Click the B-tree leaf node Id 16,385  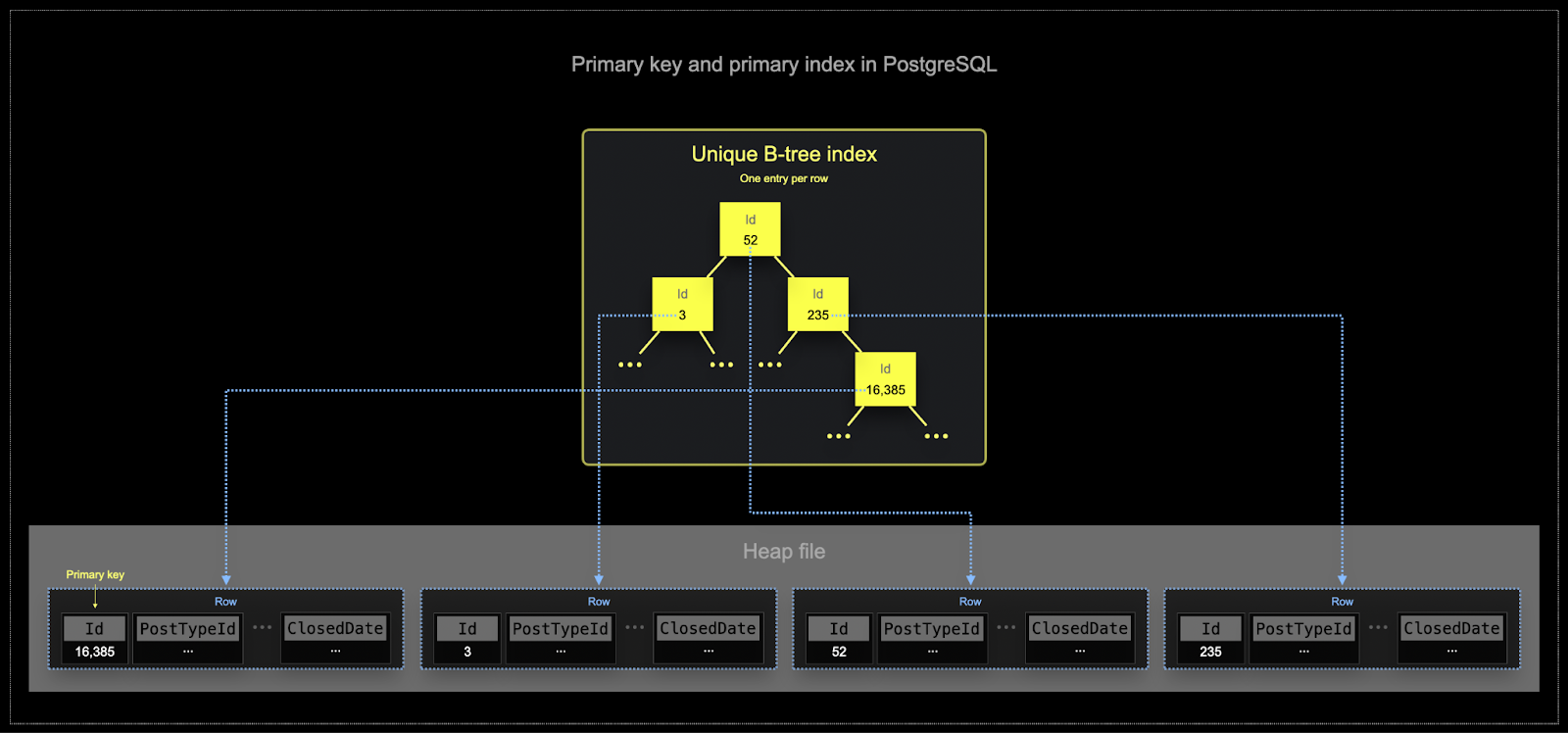point(885,379)
